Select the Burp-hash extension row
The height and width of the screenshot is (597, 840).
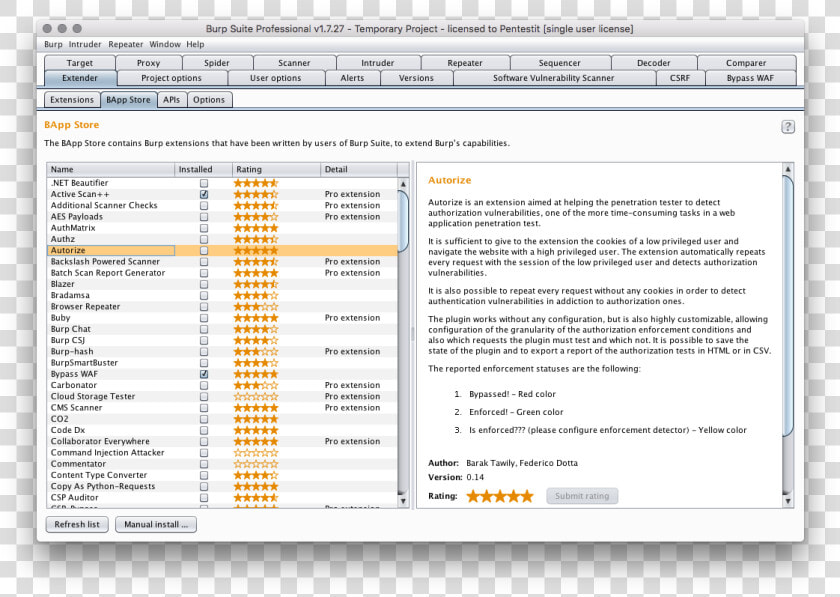[222, 352]
